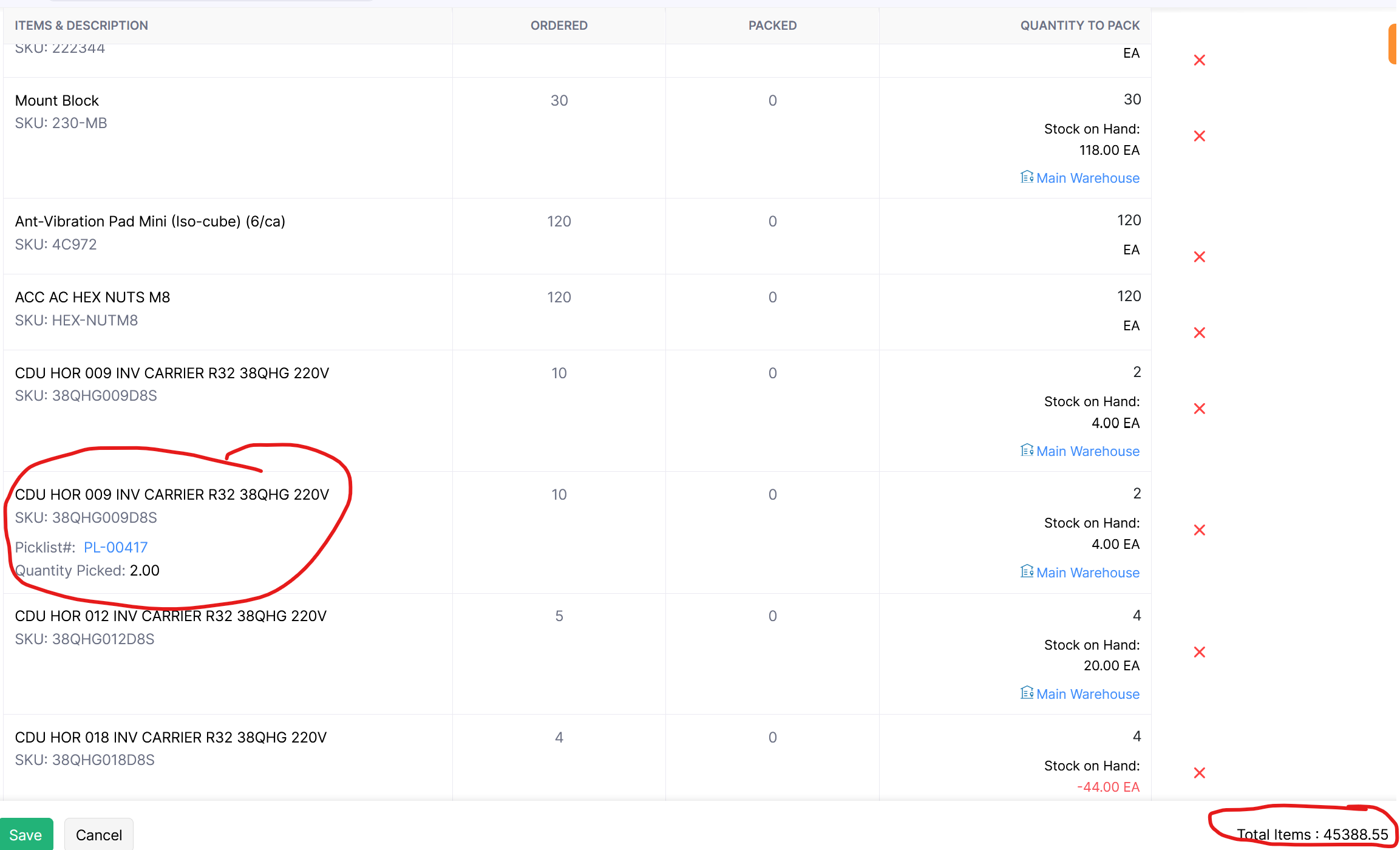Remove CDU HOR 009 row with picklist PL-00417
This screenshot has height=850, width=1400.
click(1199, 530)
